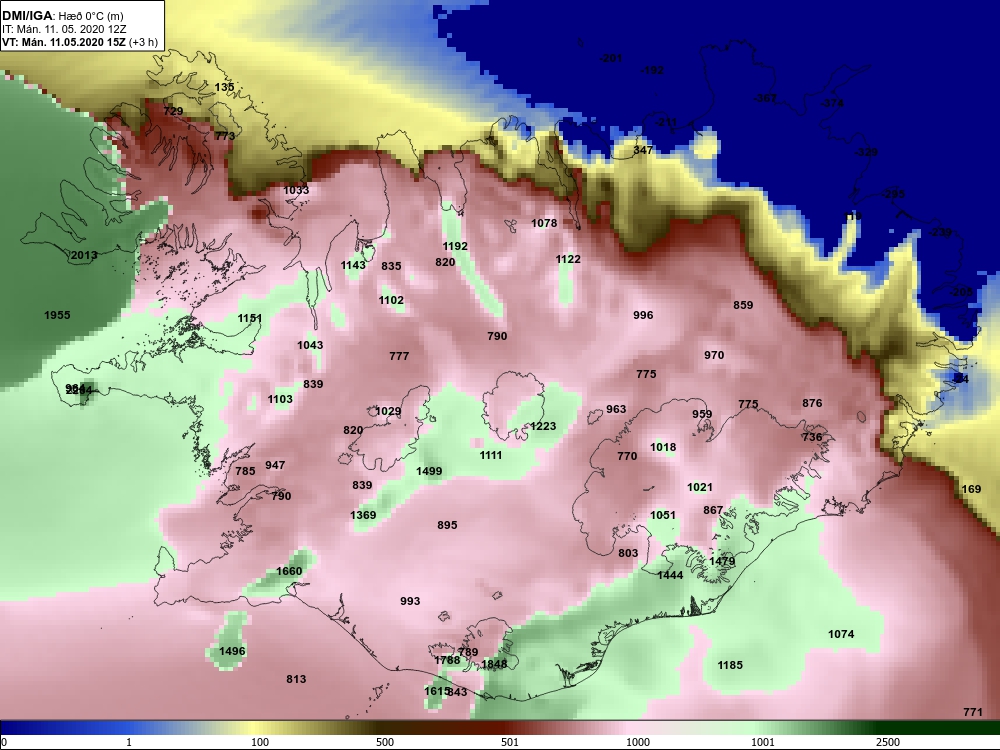
Task: Click the 'DMI/IGA: Hæð 0°C (m)' title text
Action: [x=62, y=16]
